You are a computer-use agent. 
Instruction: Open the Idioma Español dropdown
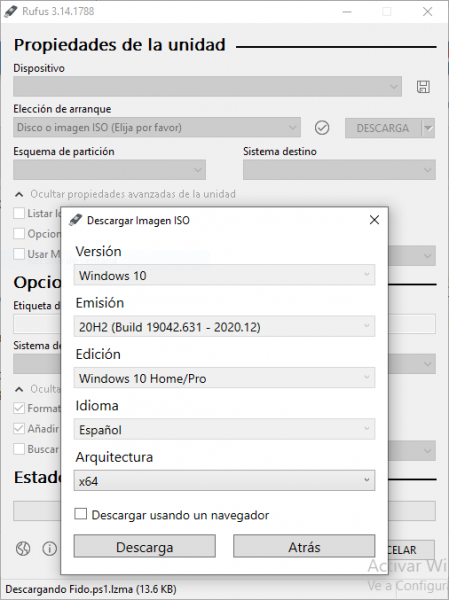coord(224,429)
